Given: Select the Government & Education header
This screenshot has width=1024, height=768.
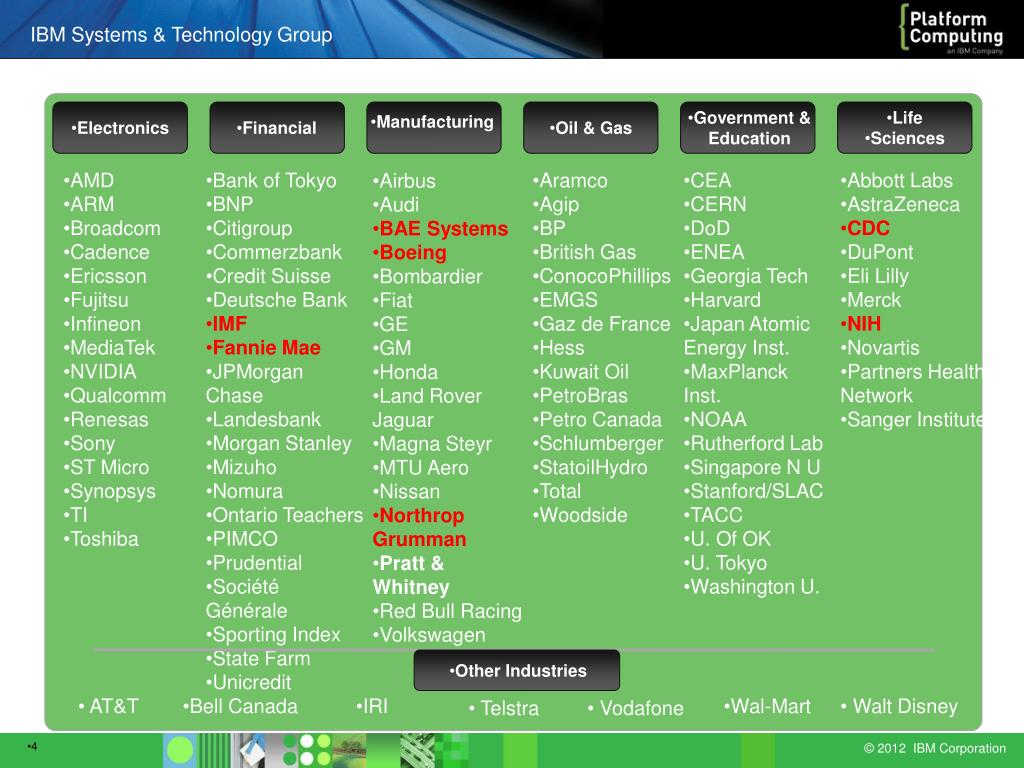Looking at the screenshot, I should pyautogui.click(x=748, y=128).
